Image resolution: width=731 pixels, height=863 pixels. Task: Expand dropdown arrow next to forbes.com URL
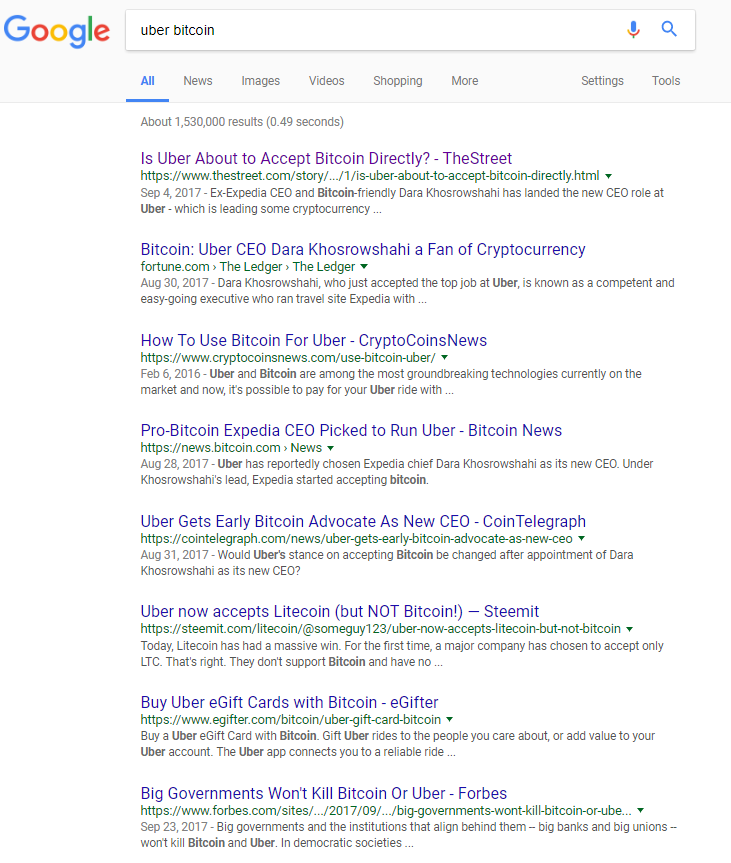[640, 811]
